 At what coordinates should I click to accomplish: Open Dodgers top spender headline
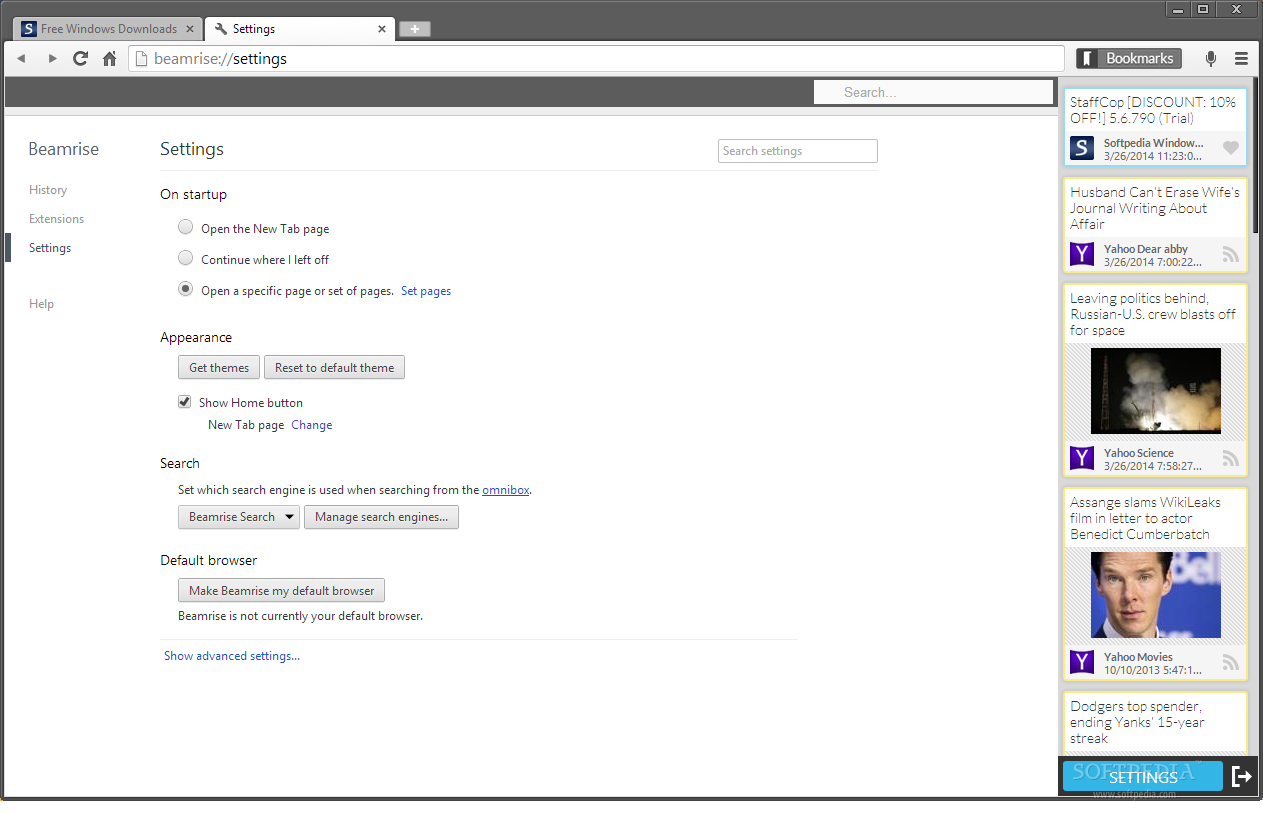tap(1137, 722)
